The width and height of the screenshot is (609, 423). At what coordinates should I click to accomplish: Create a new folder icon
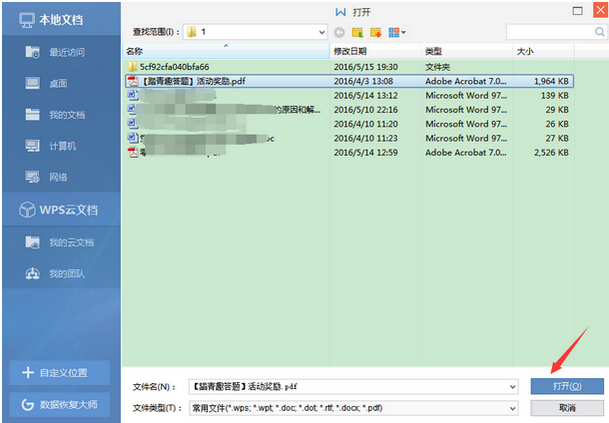pos(376,32)
